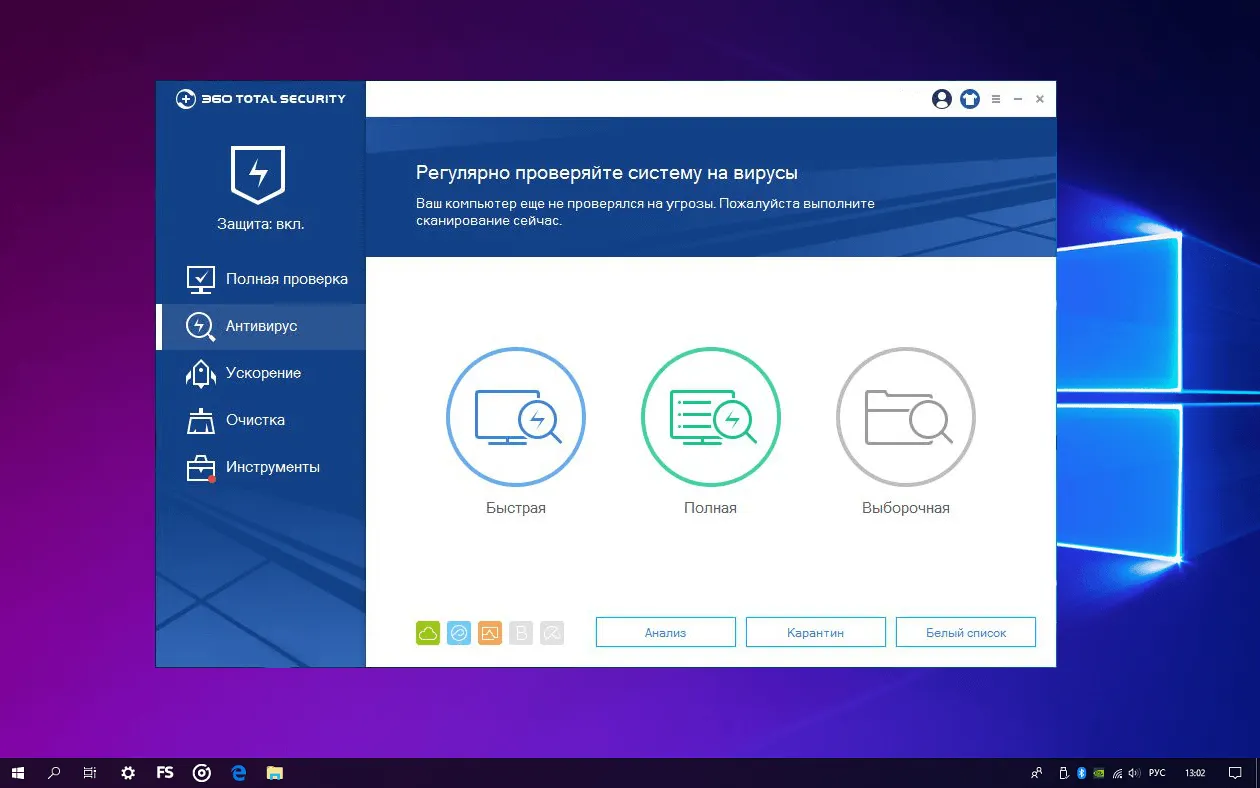This screenshot has height=788, width=1260.
Task: Go to Инструменты in sidebar
Action: (x=272, y=467)
